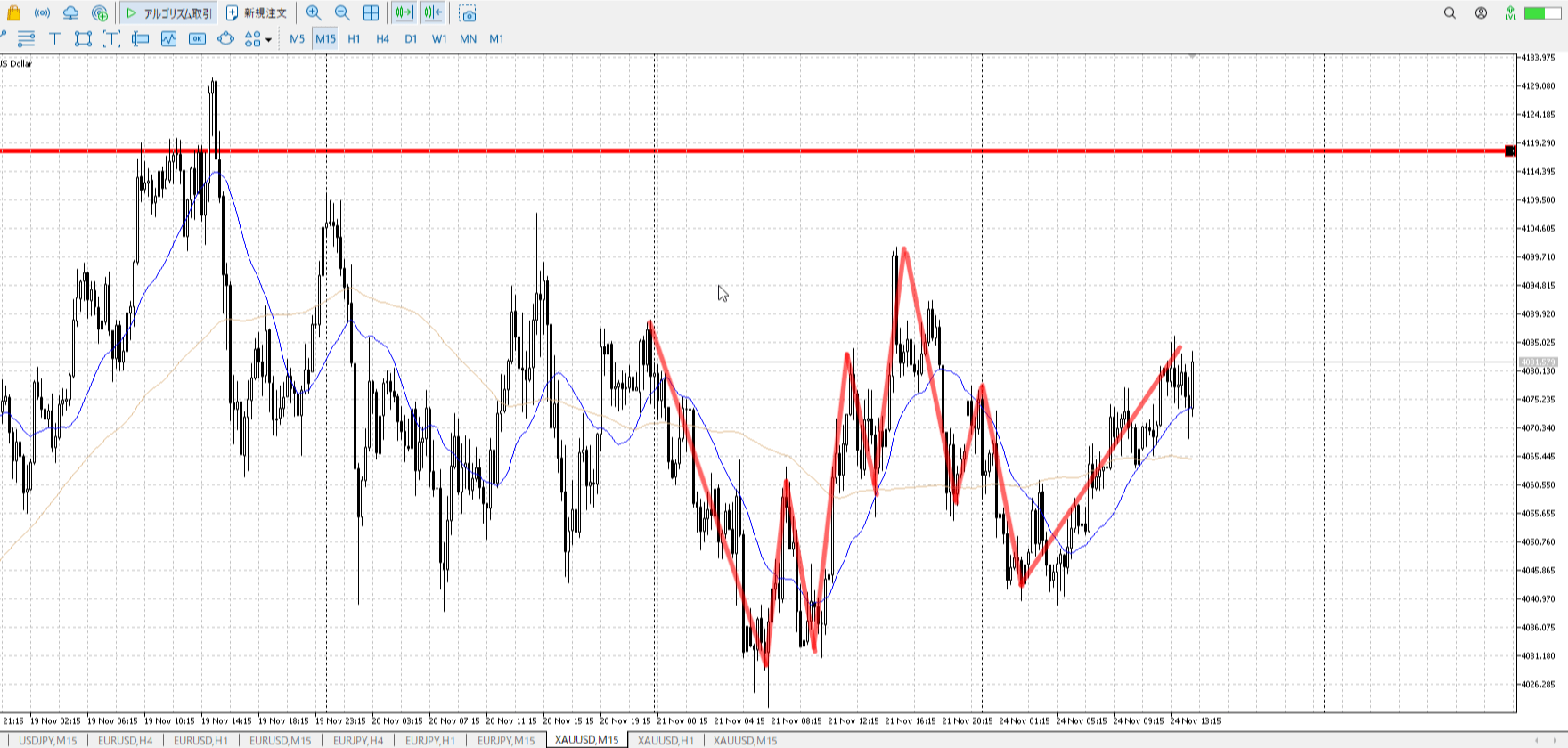This screenshot has height=748, width=1568.
Task: Take a chart screenshot with camera icon
Action: click(x=468, y=13)
